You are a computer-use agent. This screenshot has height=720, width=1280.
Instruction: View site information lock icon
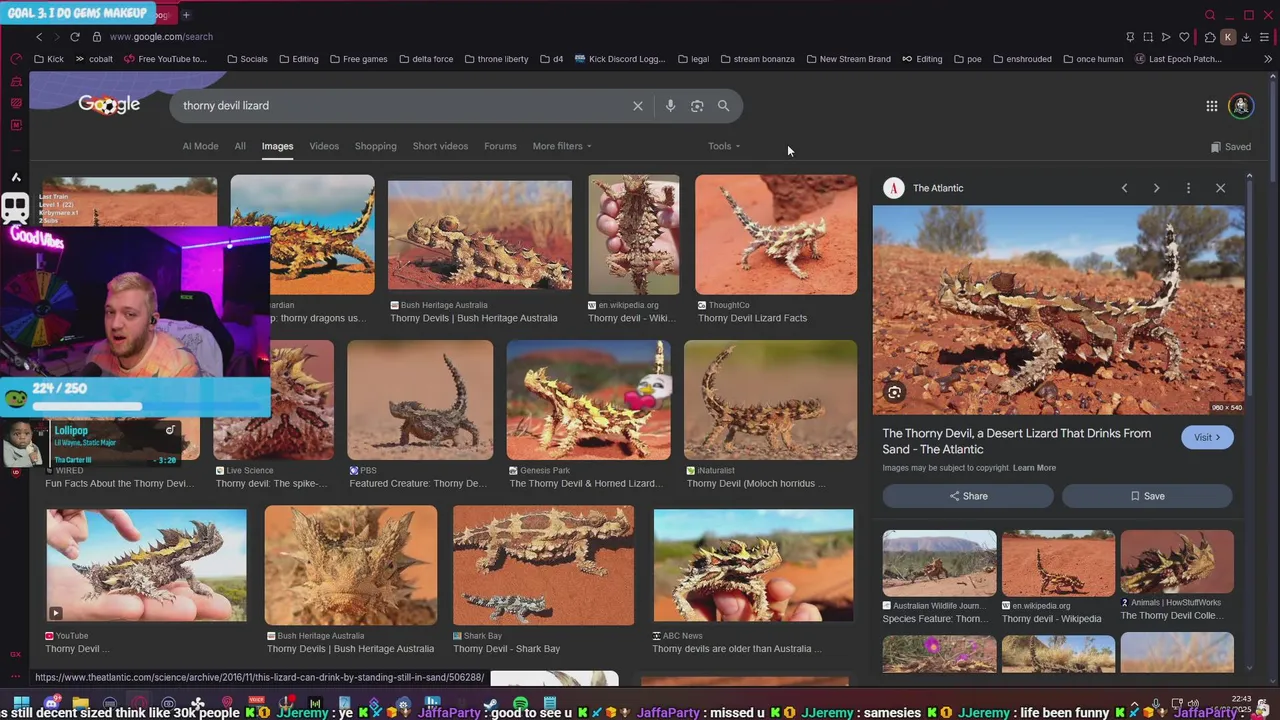[x=97, y=37]
